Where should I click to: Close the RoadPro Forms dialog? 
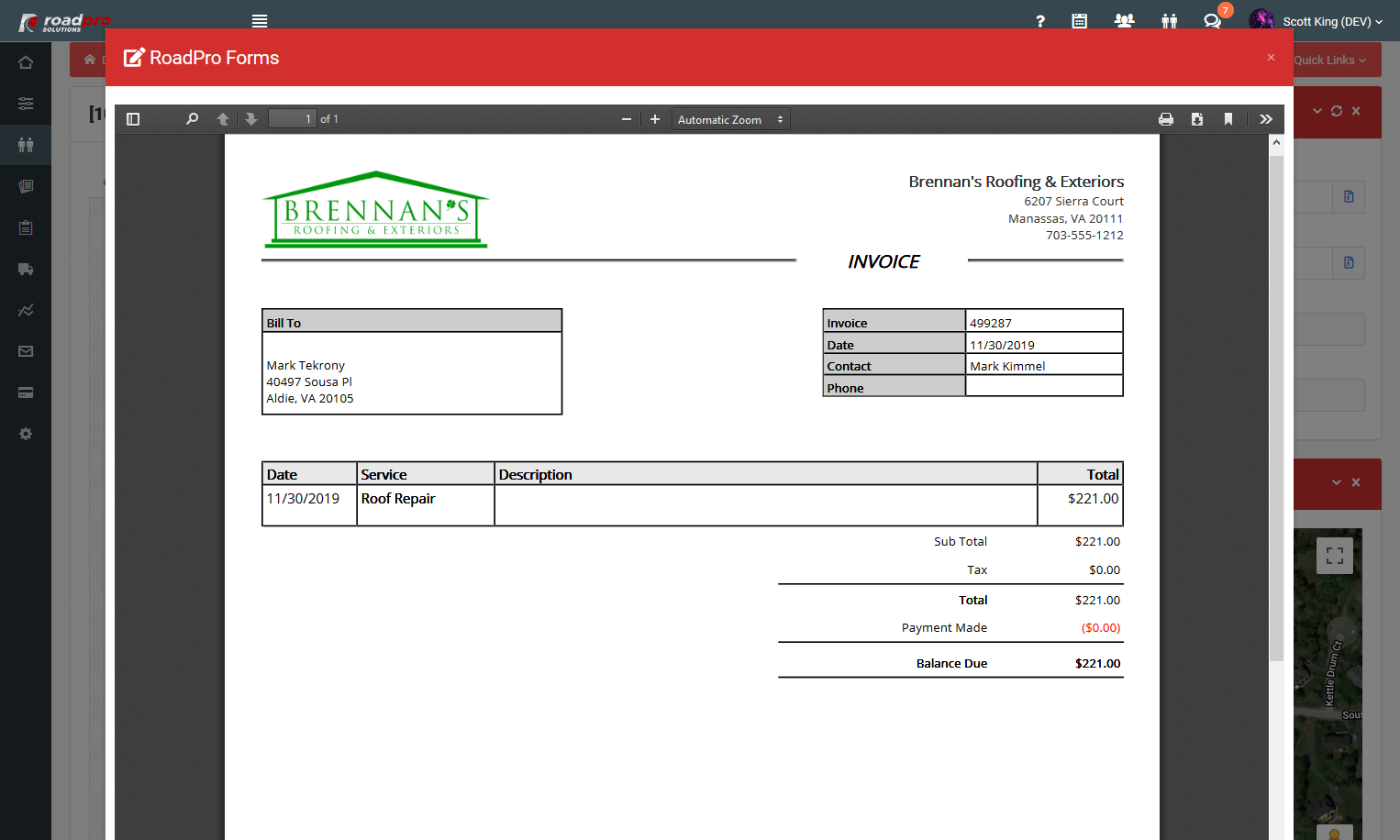point(1271,58)
